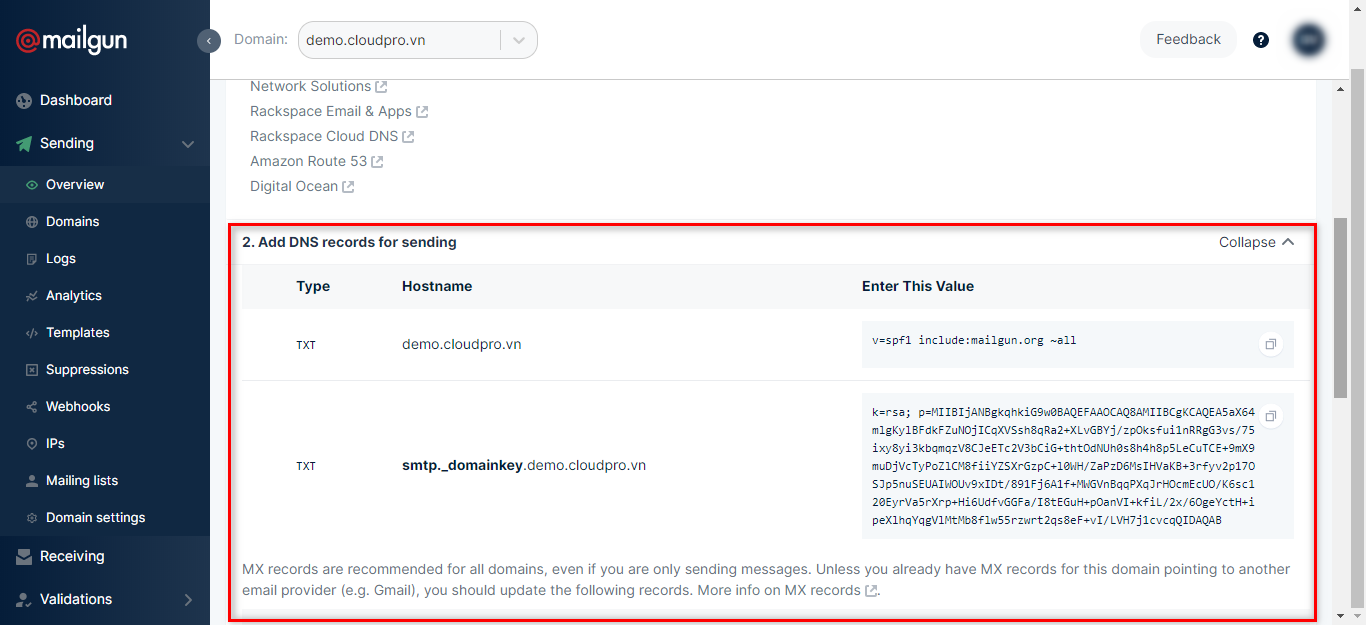Click the Feedback button
The image size is (1366, 625).
click(1188, 39)
